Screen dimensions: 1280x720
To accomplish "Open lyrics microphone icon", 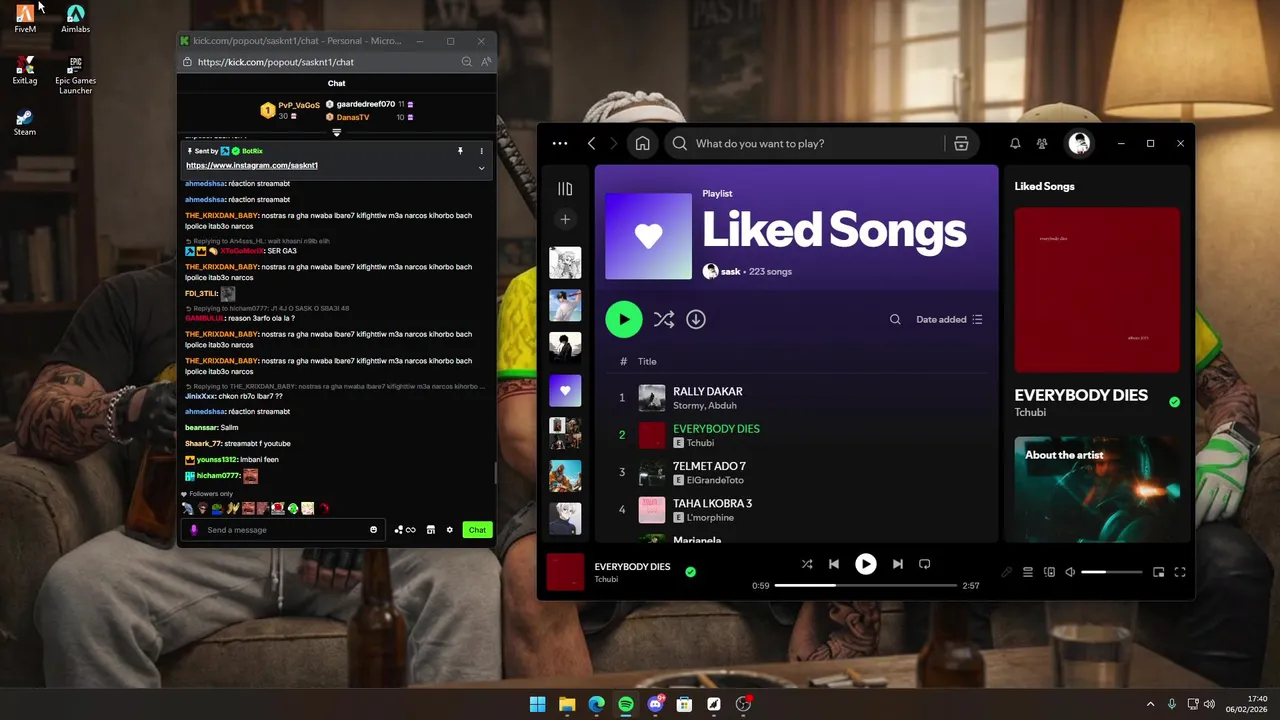I will [x=1007, y=572].
